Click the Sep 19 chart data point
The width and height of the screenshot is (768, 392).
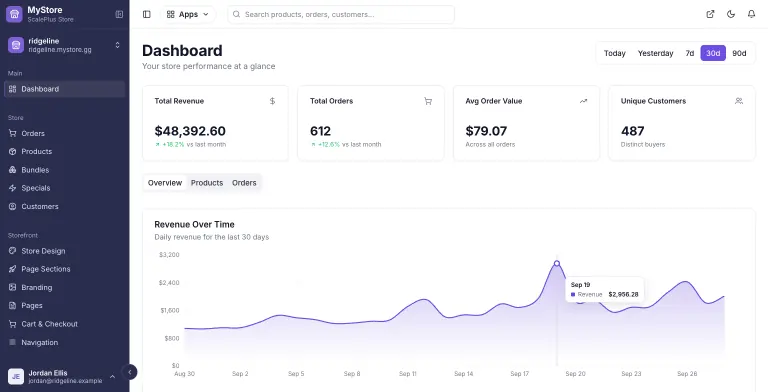(557, 264)
